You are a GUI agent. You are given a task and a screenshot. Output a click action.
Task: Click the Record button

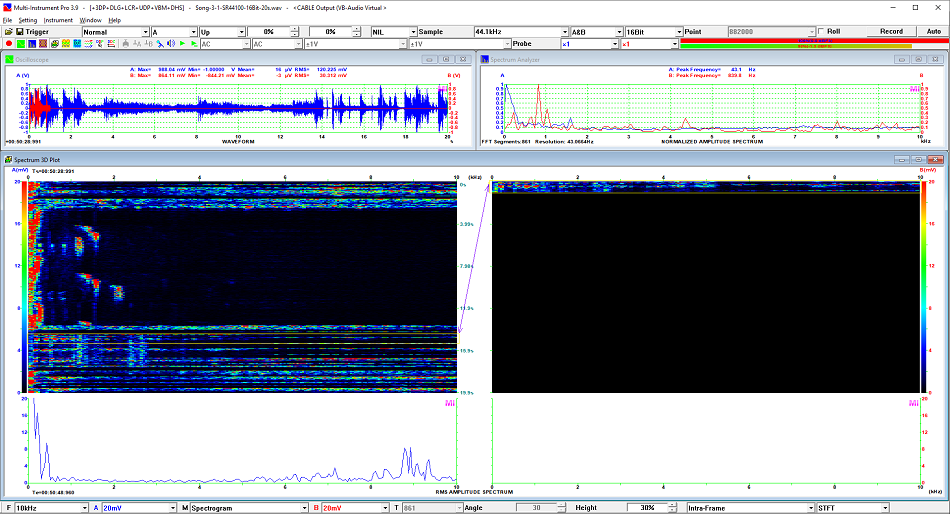point(890,31)
